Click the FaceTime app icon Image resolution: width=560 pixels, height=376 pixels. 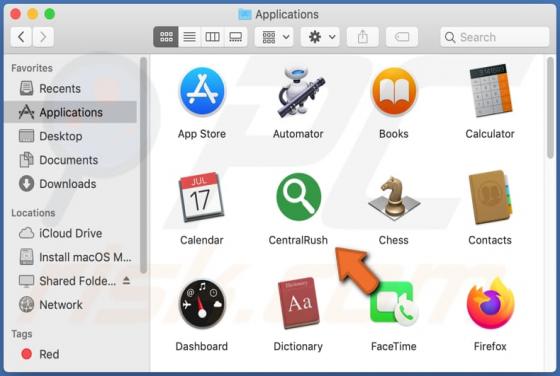click(x=394, y=304)
